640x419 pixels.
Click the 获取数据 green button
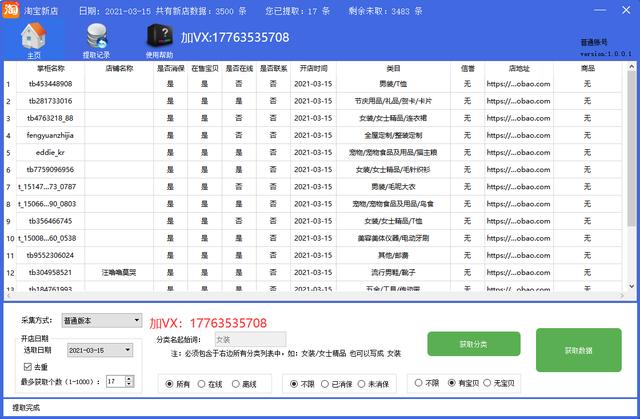click(578, 351)
